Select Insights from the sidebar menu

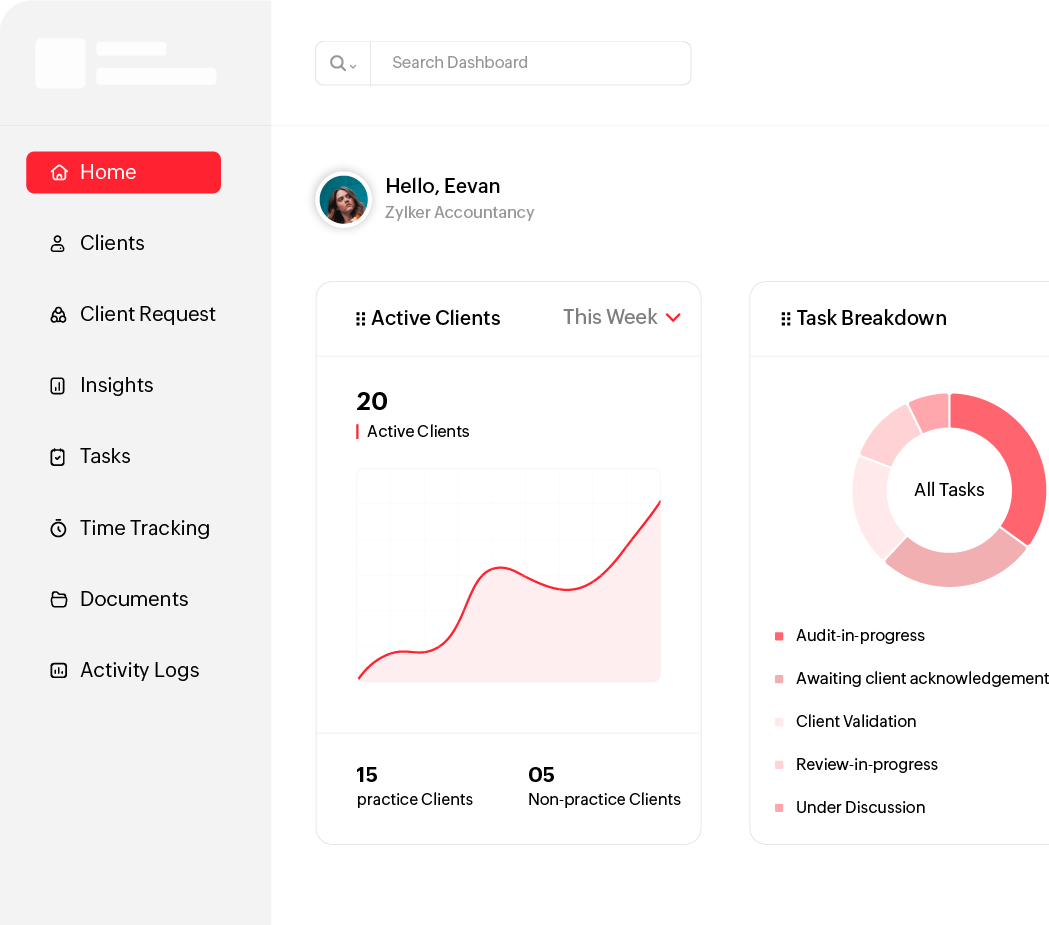116,385
